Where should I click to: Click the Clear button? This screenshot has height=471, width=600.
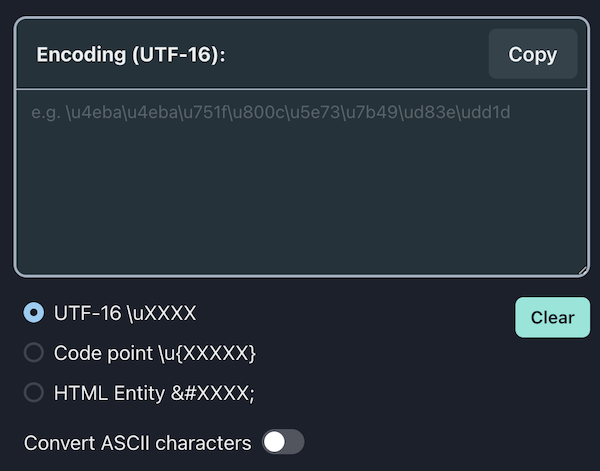(552, 318)
